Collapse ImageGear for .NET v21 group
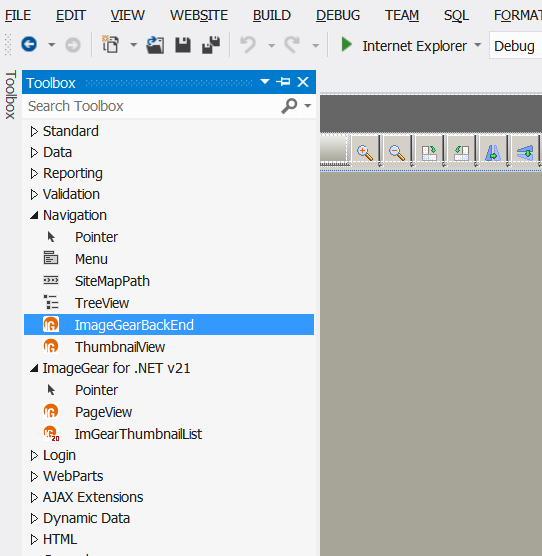This screenshot has height=556, width=542. click(34, 368)
